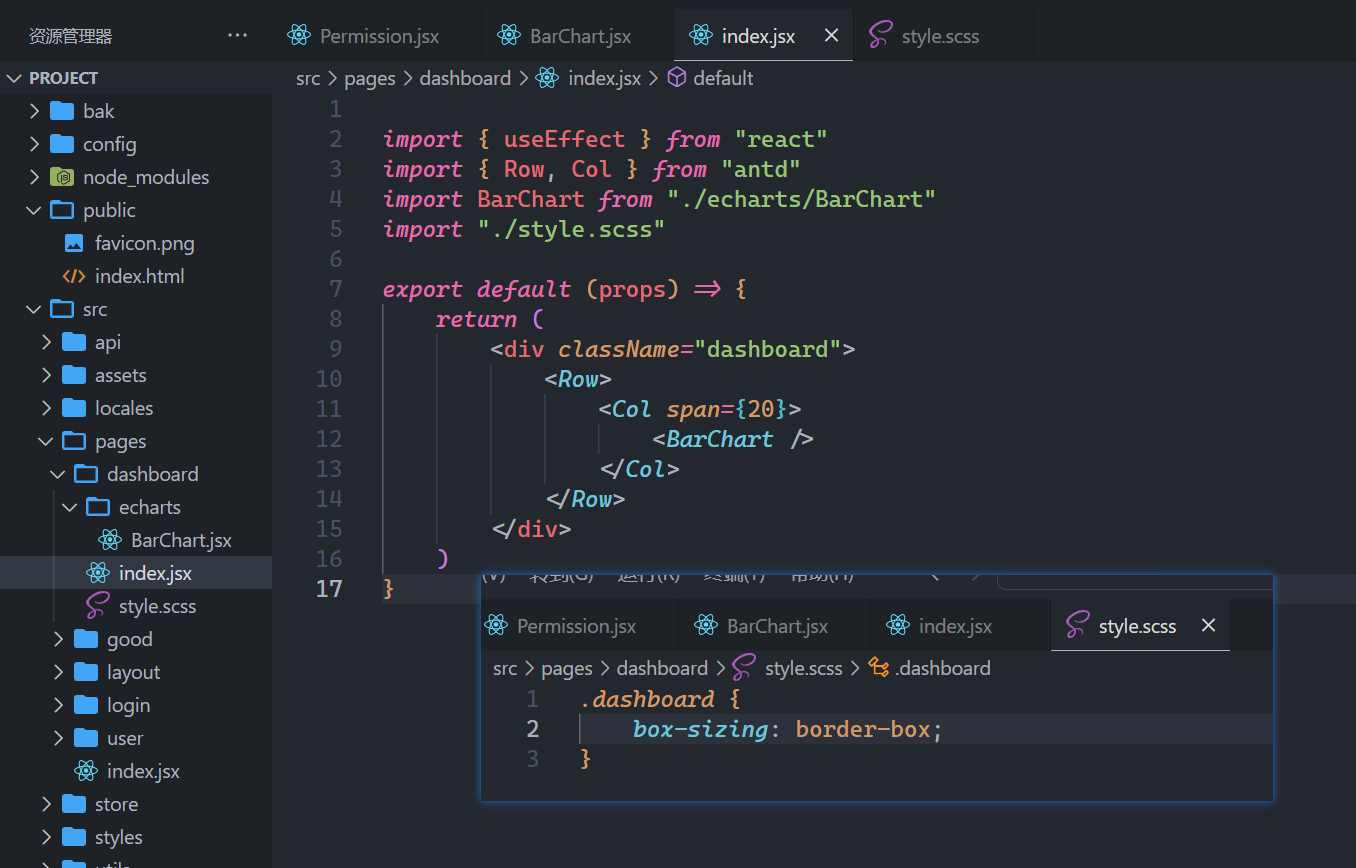Screen dimensions: 1356x868
Task: Click the assets folder icon
Action: pos(74,375)
